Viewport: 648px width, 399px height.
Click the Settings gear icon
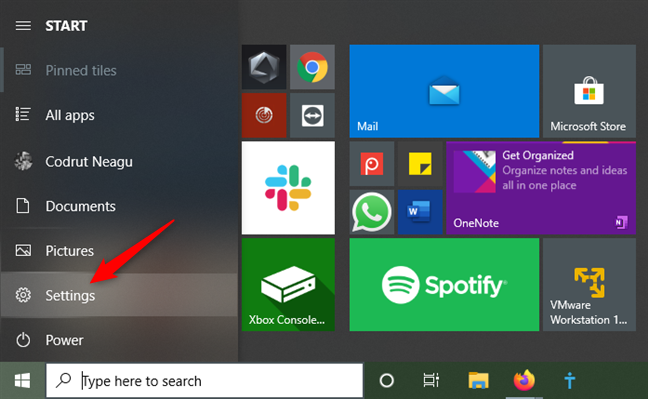(x=23, y=295)
